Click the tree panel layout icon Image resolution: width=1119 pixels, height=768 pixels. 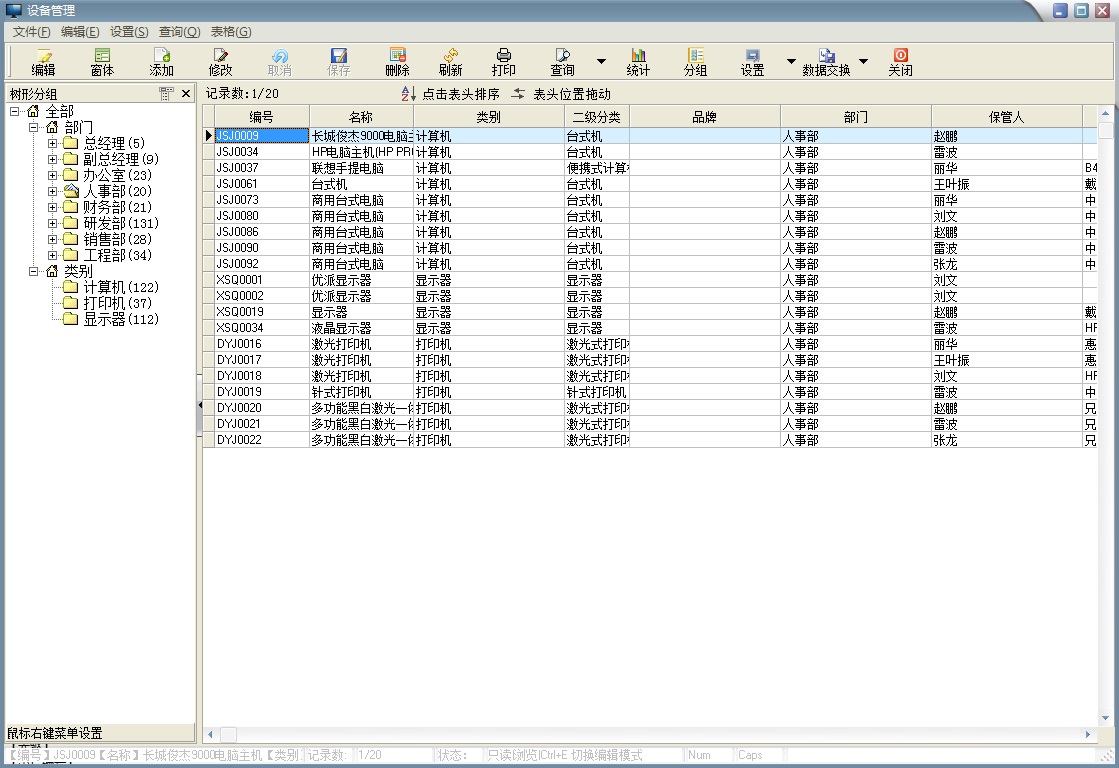(166, 94)
